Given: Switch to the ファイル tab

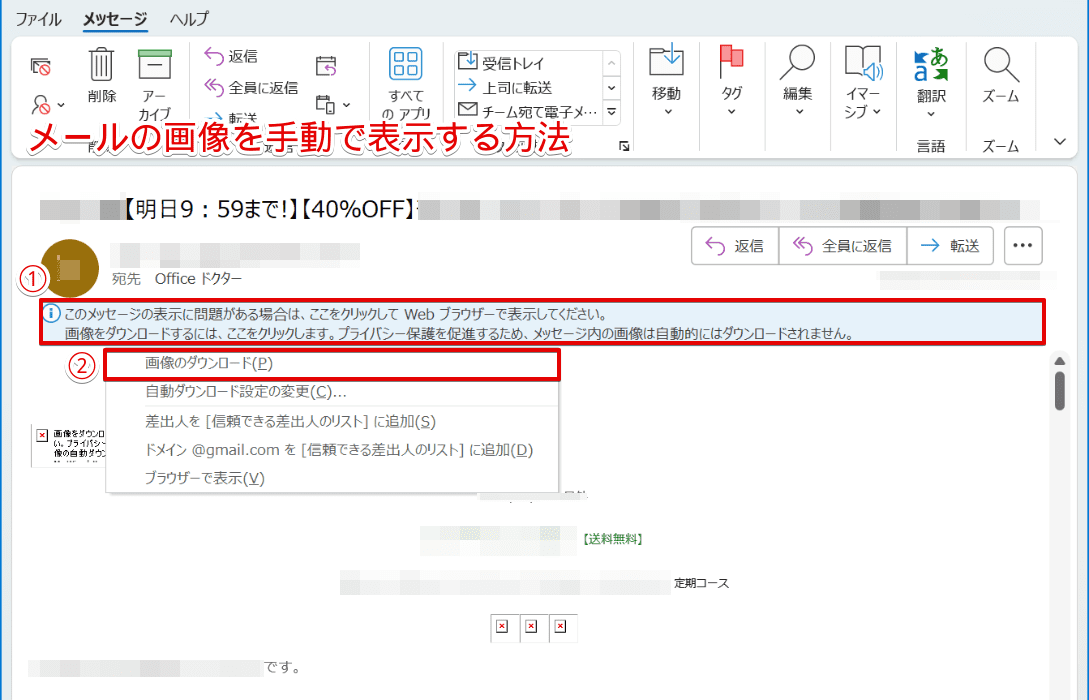Looking at the screenshot, I should (x=38, y=18).
